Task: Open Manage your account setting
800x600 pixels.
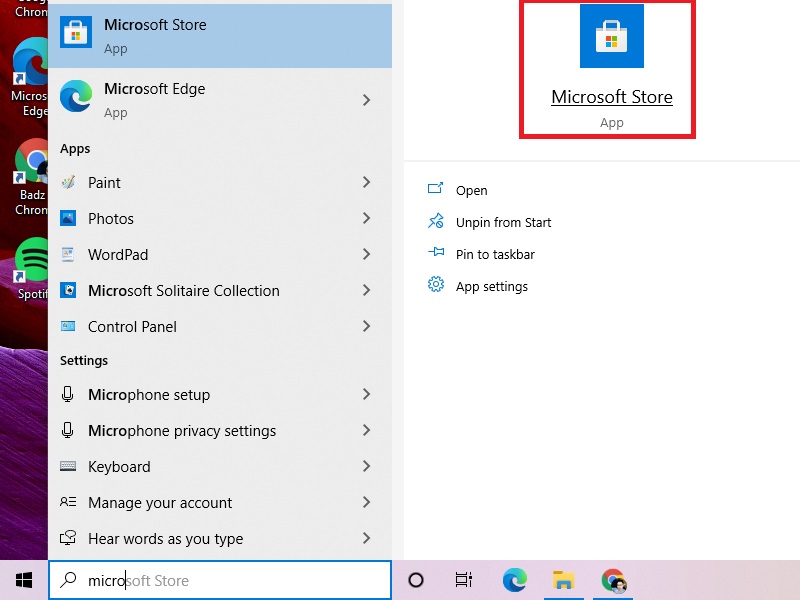Action: (220, 503)
